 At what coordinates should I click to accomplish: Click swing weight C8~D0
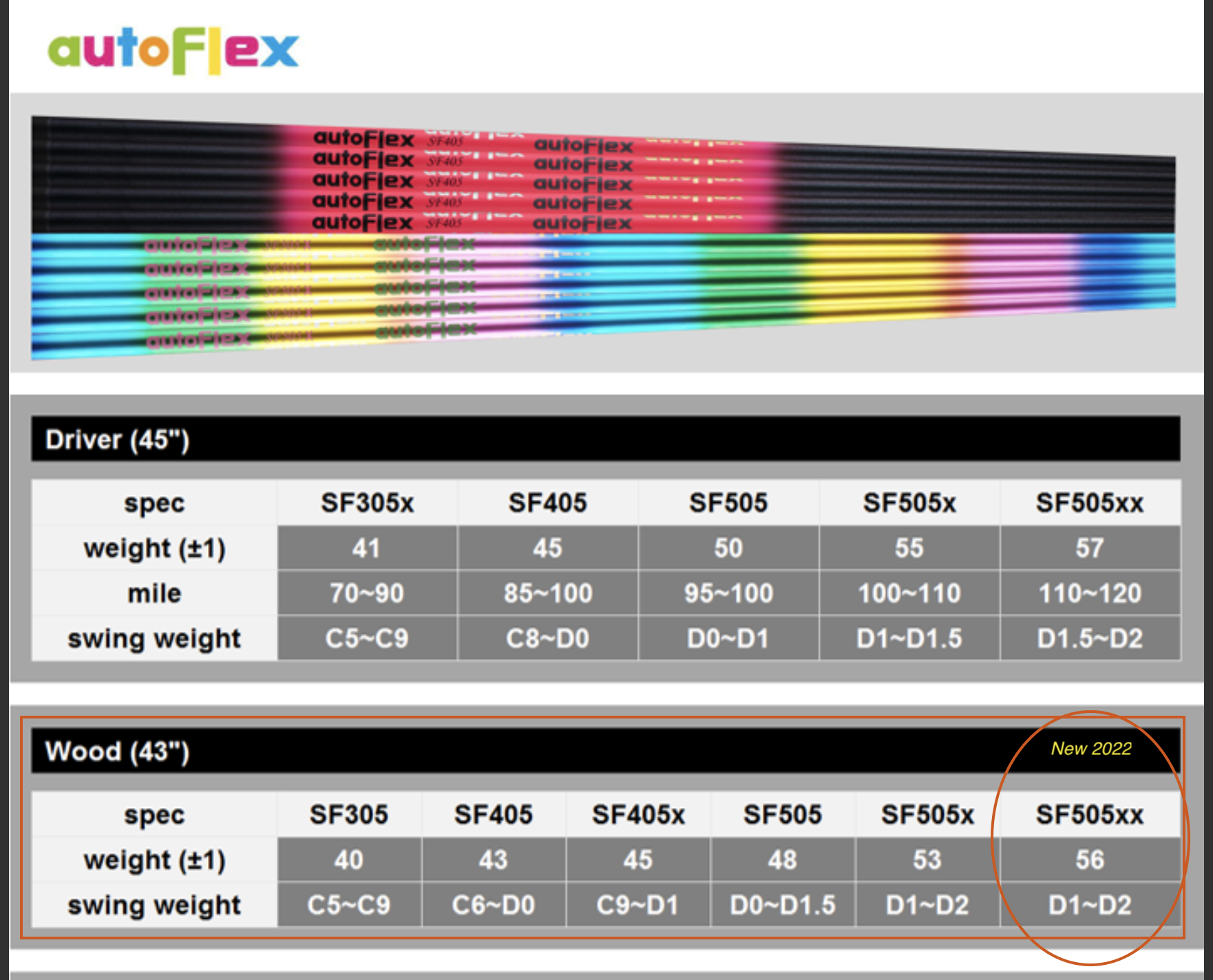point(547,639)
